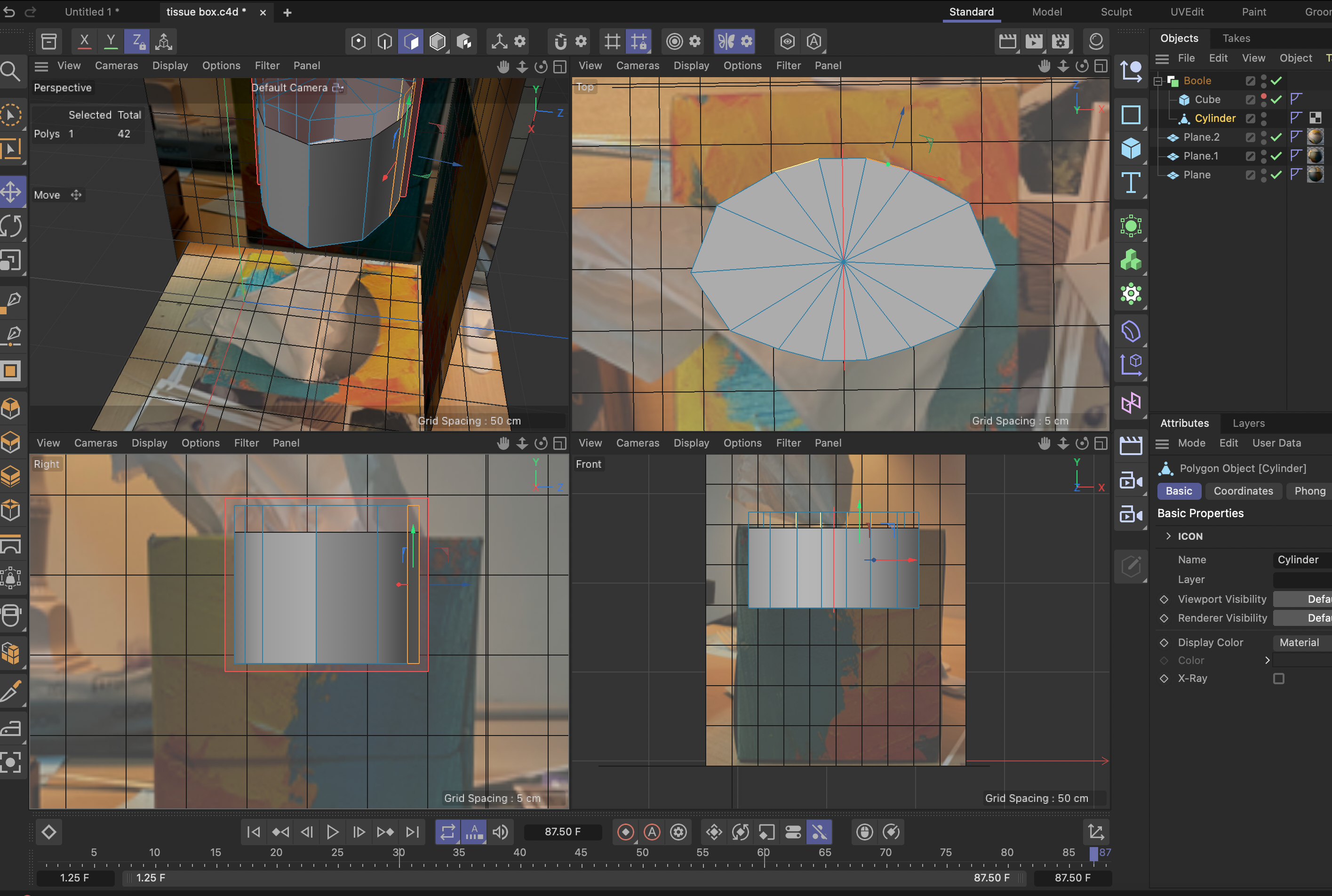Click the Coordinates button
The width and height of the screenshot is (1332, 896).
coord(1244,491)
